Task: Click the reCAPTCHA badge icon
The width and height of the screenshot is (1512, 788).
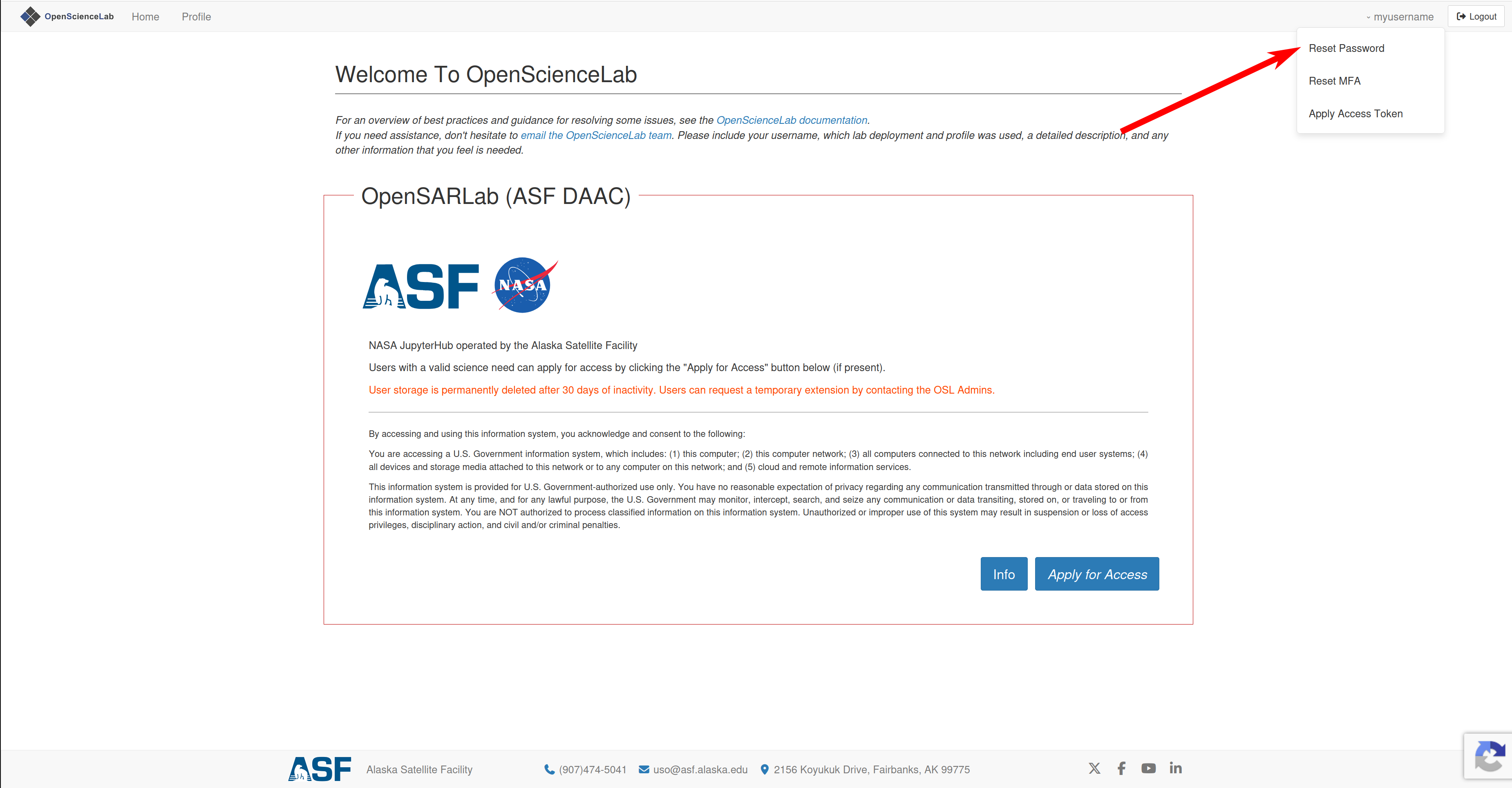Action: [x=1490, y=756]
